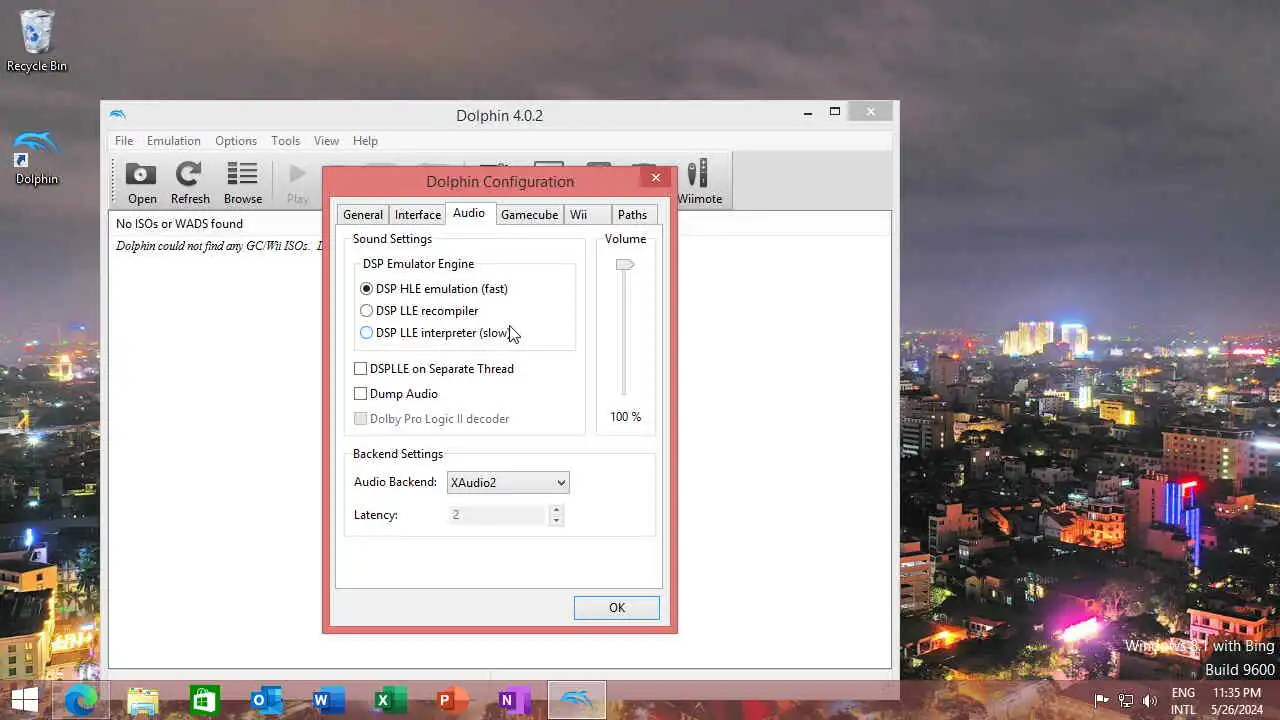Open the Action Center flag tray icon

(1101, 701)
